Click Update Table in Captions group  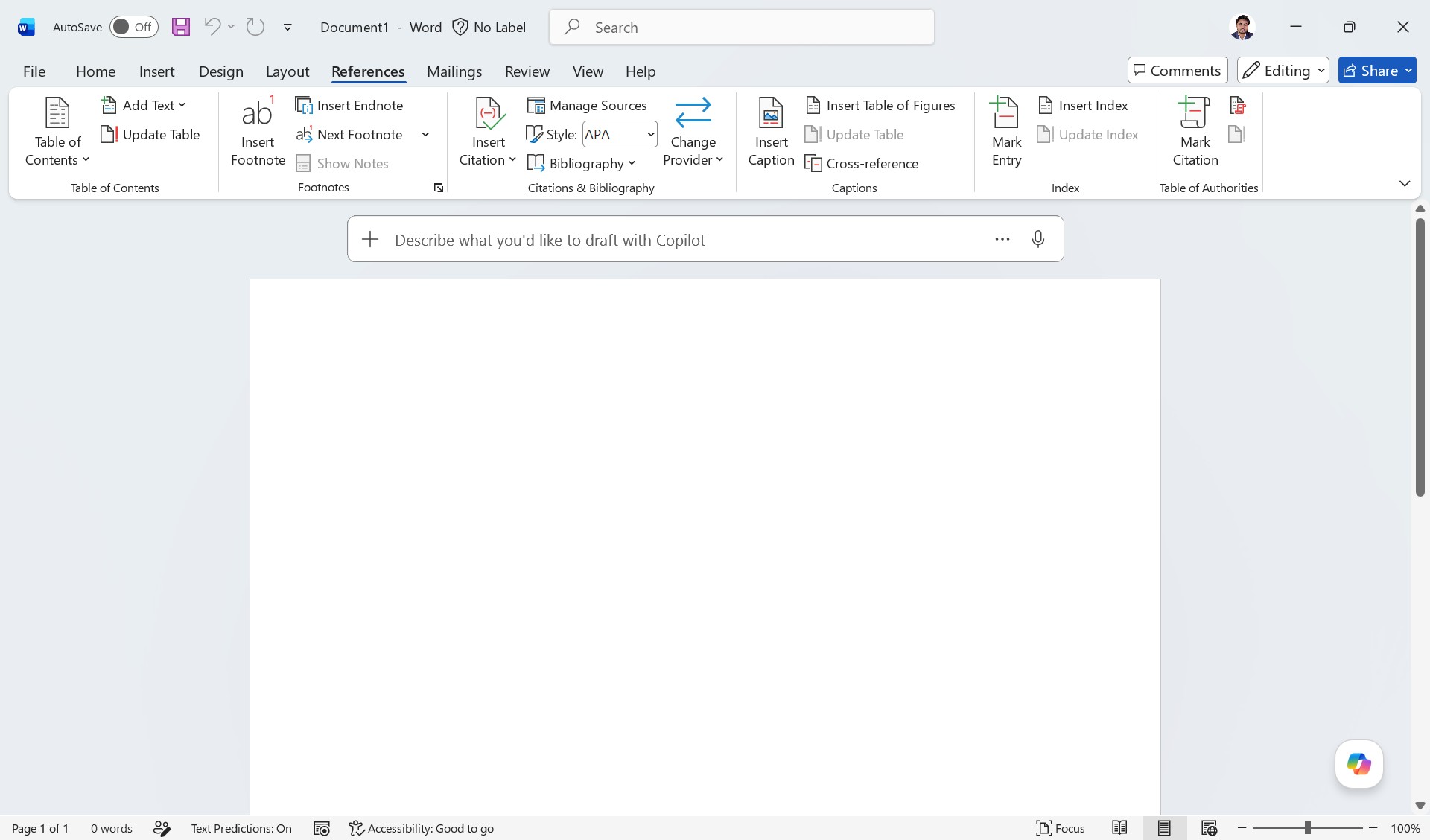(x=854, y=134)
